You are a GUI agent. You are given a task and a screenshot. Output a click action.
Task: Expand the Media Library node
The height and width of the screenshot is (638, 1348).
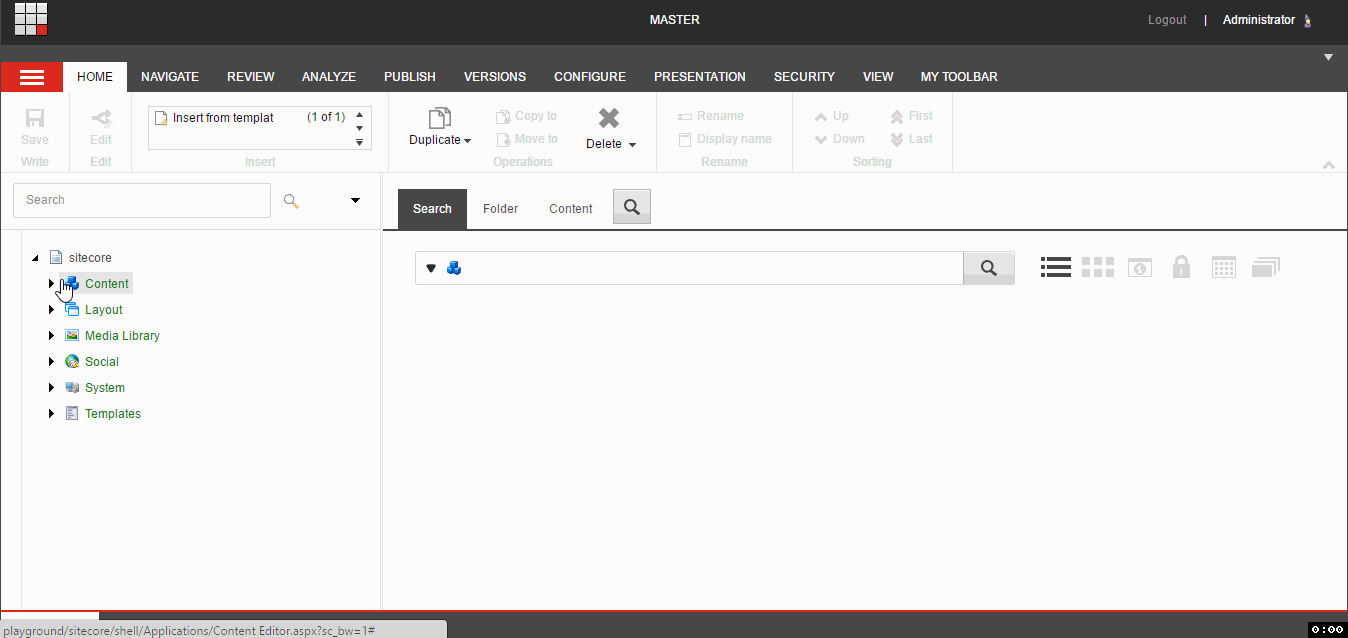pos(51,336)
